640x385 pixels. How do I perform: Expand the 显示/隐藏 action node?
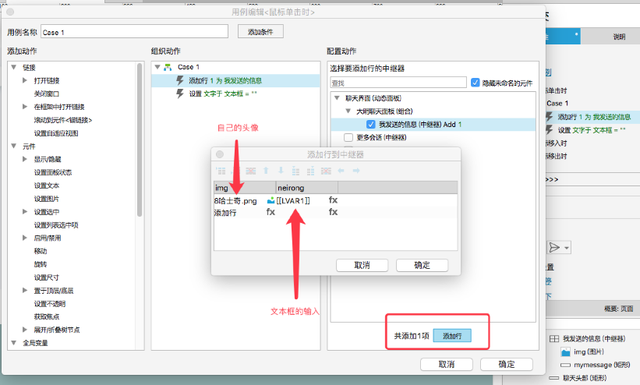pyautogui.click(x=25, y=159)
